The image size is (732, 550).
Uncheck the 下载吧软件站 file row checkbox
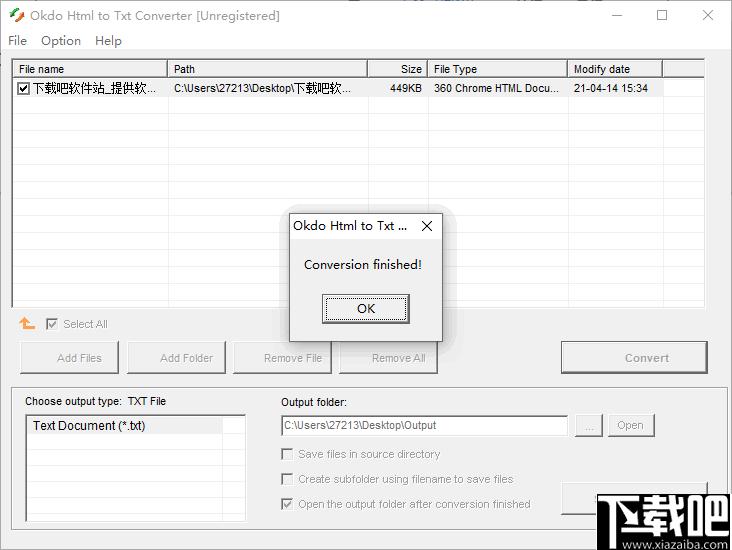(23, 88)
